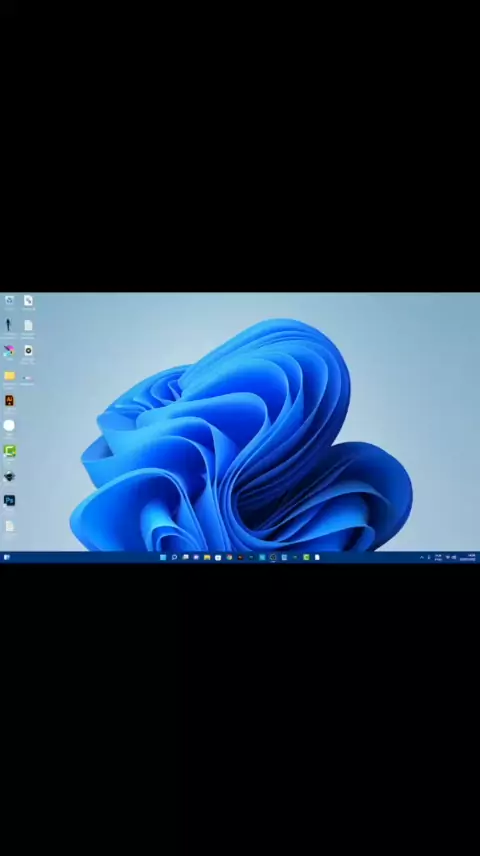This screenshot has height=856, width=480.
Task: Open the purple chat app on taskbar
Action: [x=196, y=557]
